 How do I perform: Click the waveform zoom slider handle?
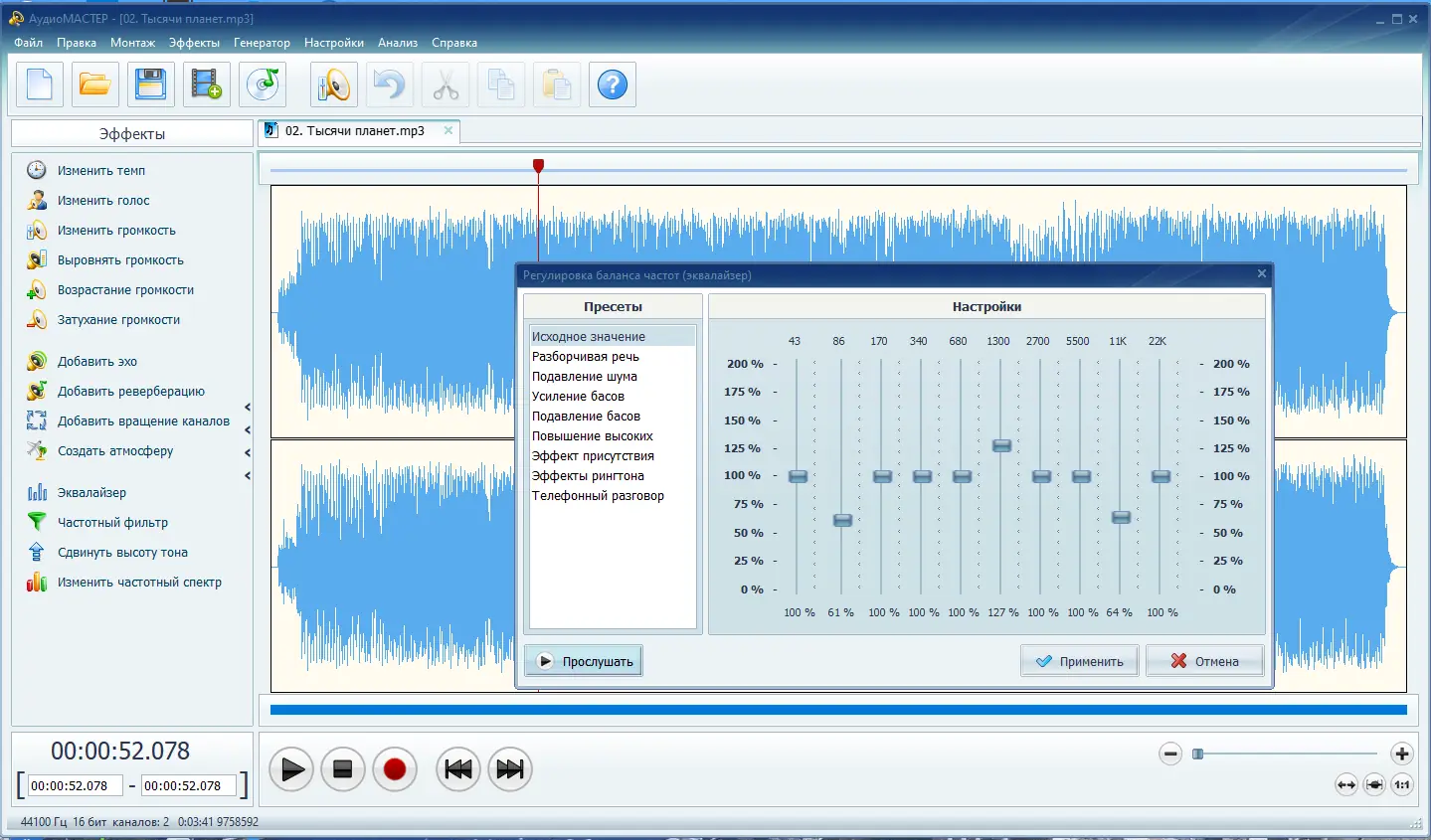(x=1198, y=755)
